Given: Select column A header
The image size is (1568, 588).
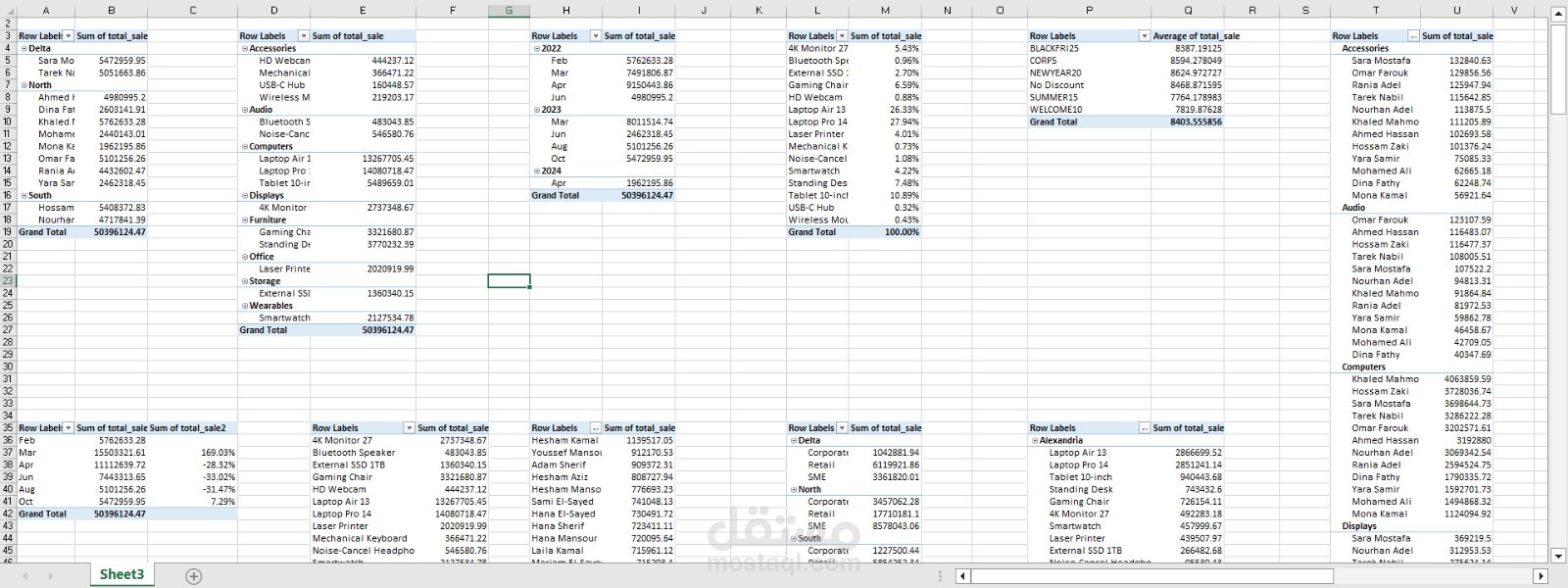Looking at the screenshot, I should coord(45,10).
